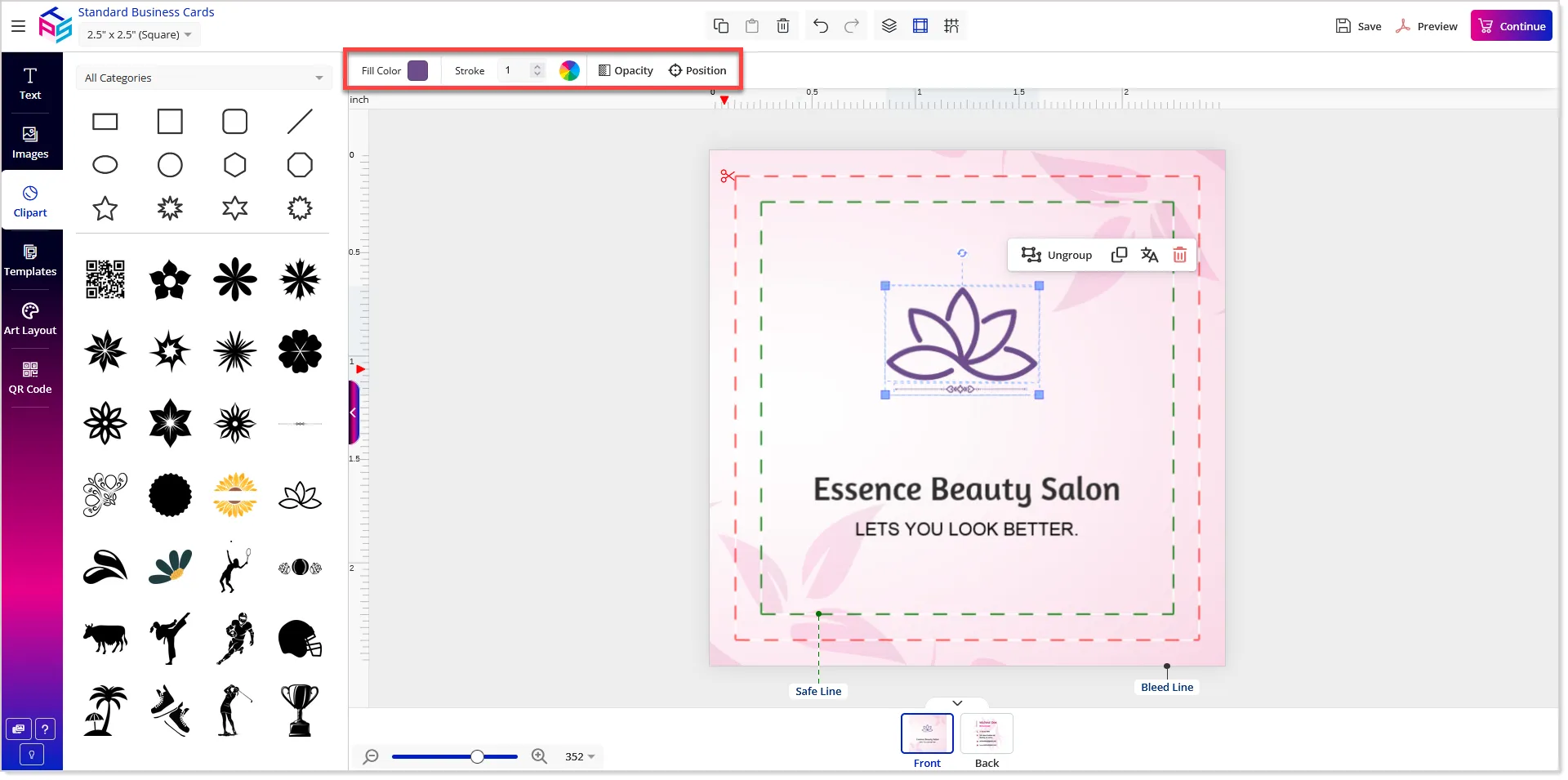
Task: Open the QR Code tab
Action: click(30, 378)
